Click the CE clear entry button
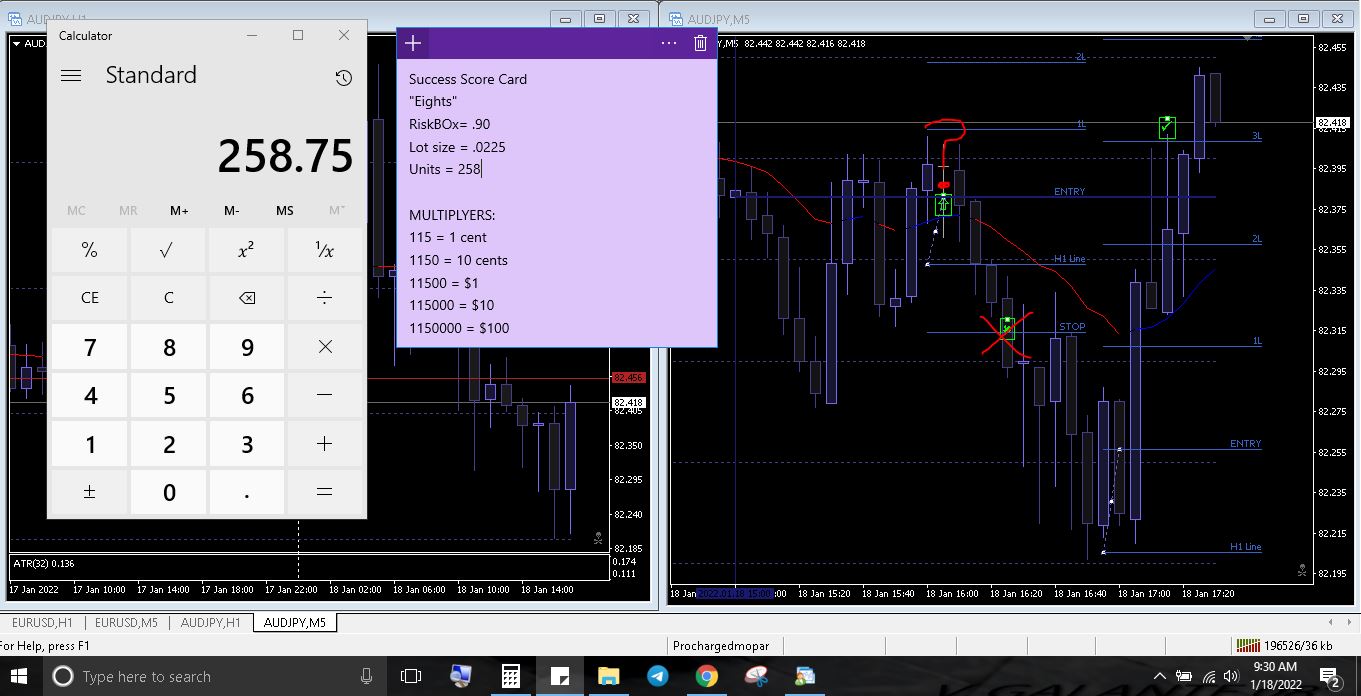Screen dimensions: 1361x696 point(89,298)
